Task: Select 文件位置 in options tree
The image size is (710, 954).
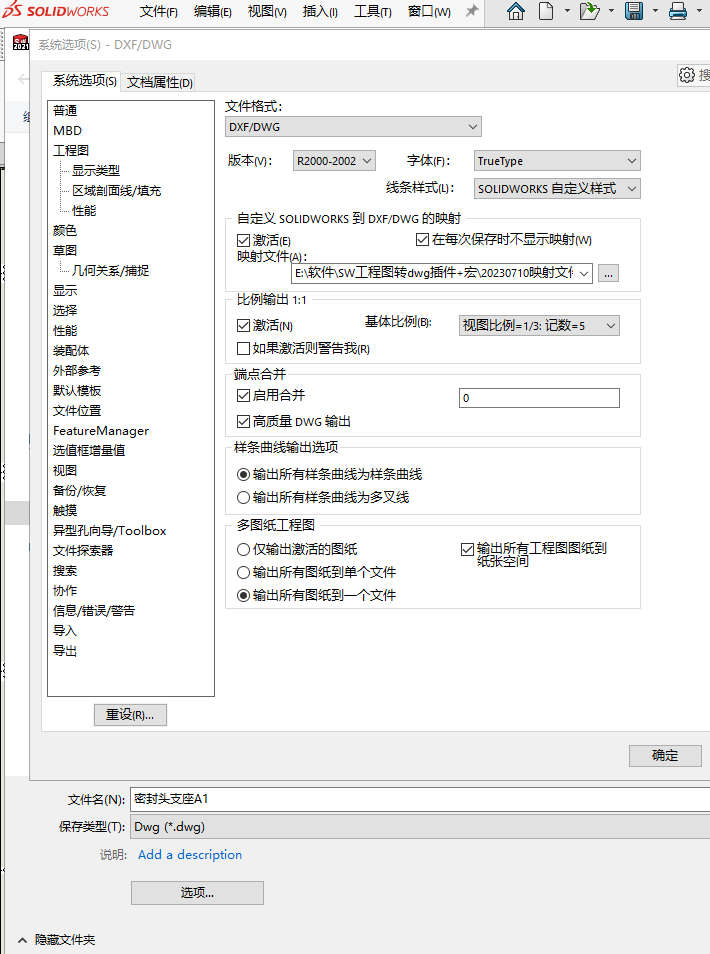Action: 77,411
